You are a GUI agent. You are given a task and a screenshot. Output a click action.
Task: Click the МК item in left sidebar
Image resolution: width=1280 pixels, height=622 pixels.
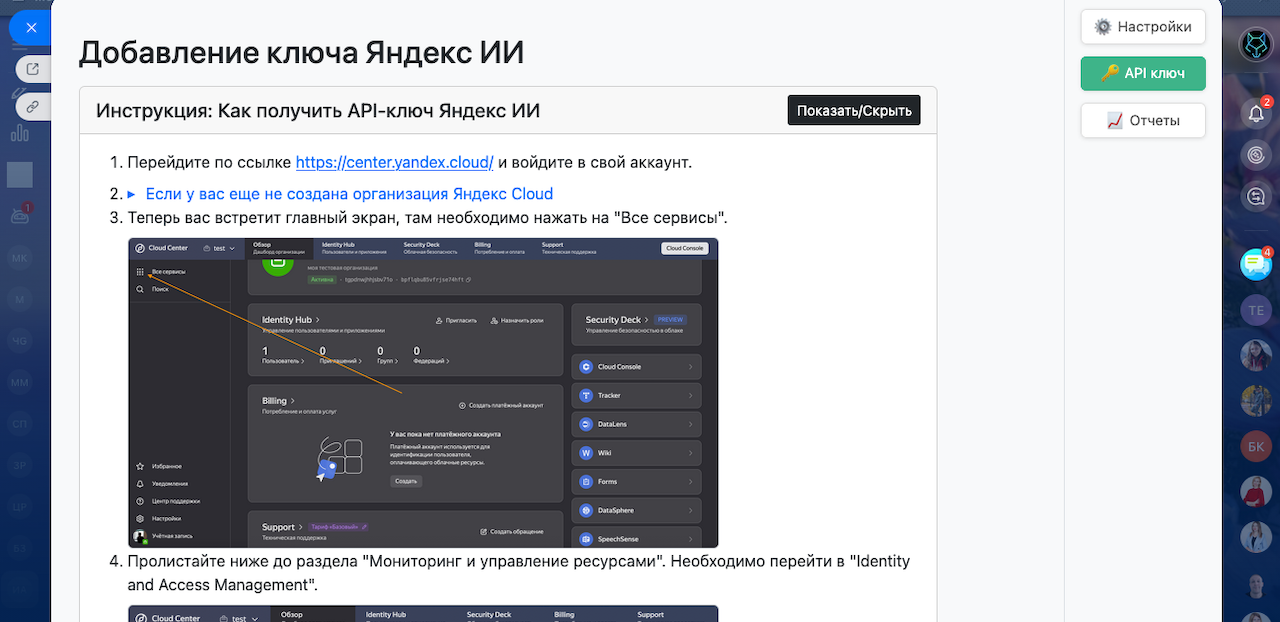[20, 258]
